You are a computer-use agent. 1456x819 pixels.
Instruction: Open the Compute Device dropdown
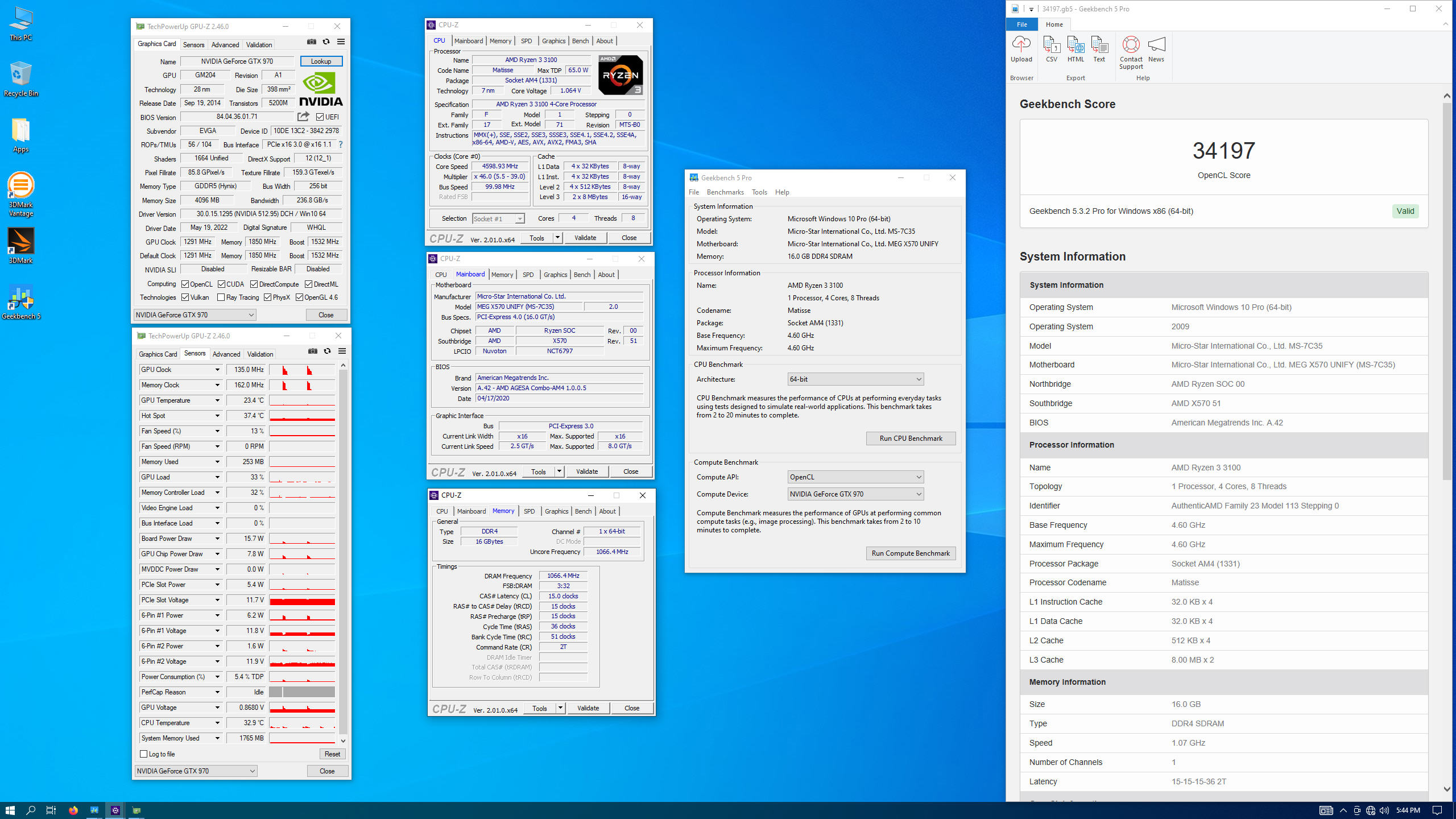coord(855,494)
